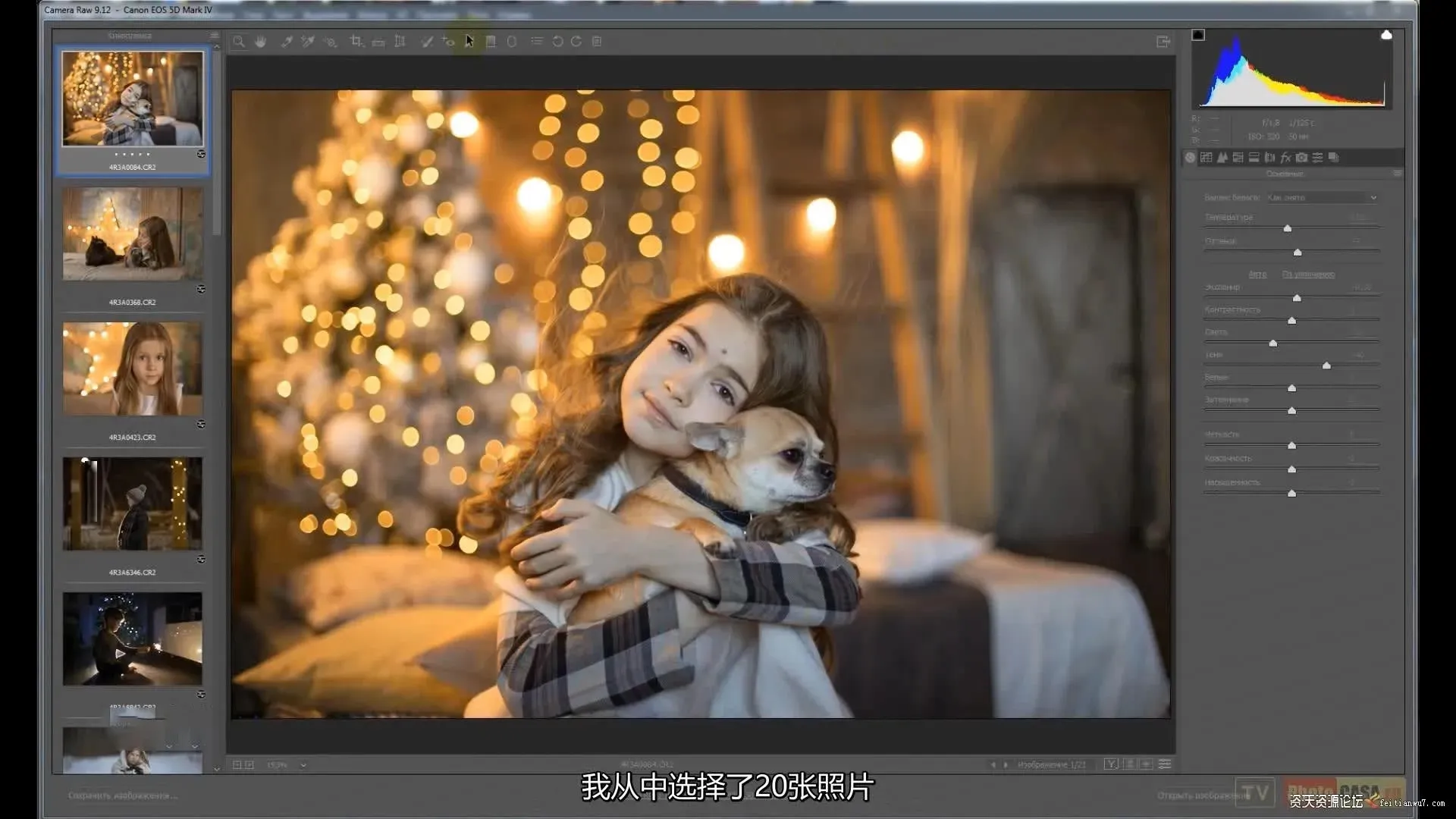Open the Effects fx tab
This screenshot has height=819, width=1456.
tap(1285, 158)
